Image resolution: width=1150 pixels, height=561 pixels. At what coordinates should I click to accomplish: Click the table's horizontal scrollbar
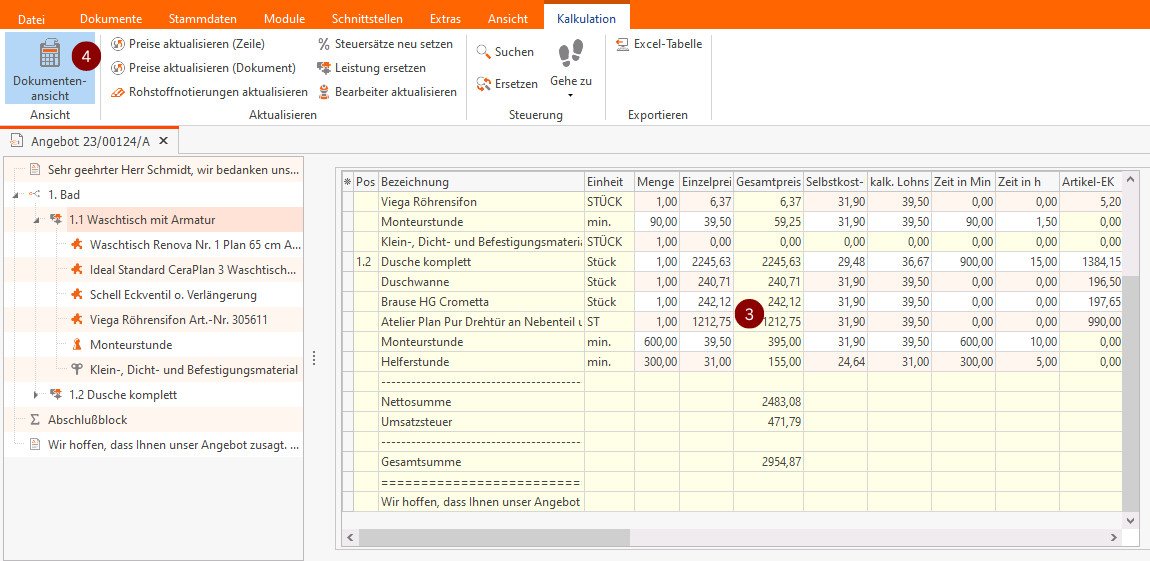494,538
